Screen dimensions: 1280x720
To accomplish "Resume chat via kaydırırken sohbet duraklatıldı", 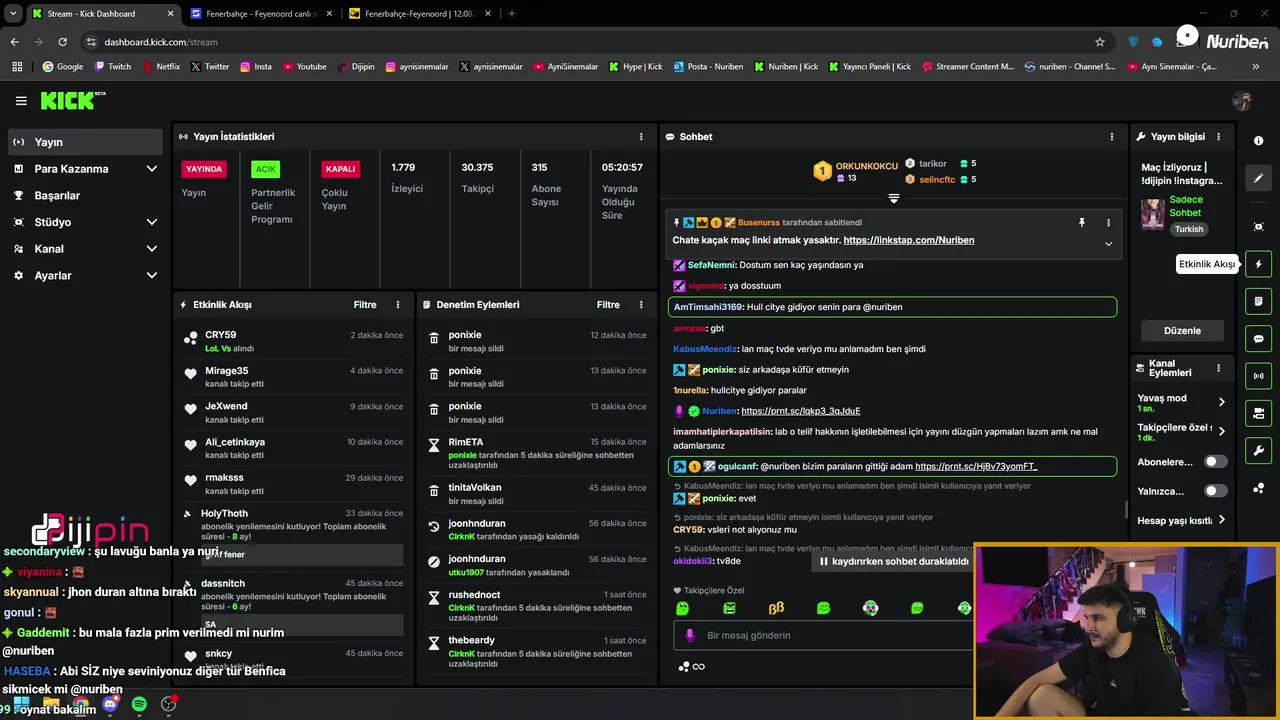I will [894, 562].
